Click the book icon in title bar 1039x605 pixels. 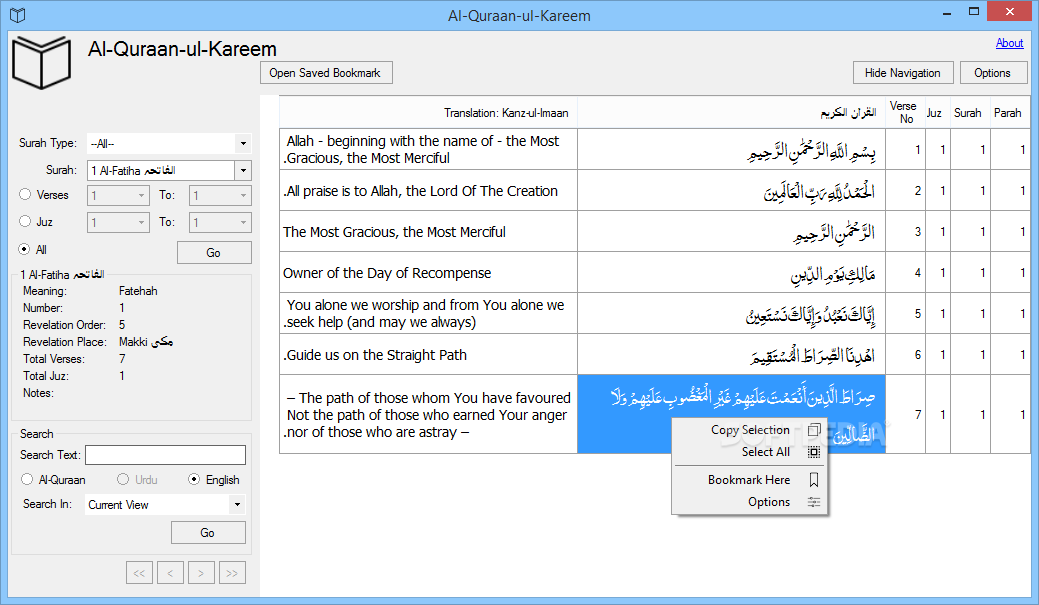[18, 15]
